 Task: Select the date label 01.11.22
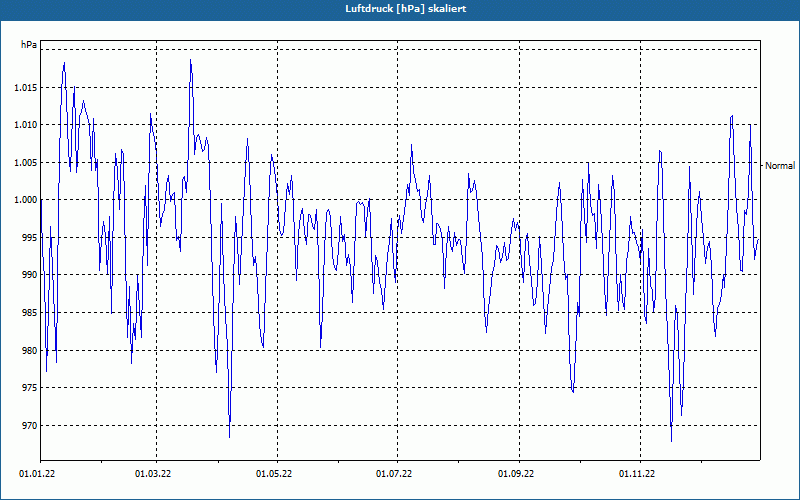click(x=637, y=474)
